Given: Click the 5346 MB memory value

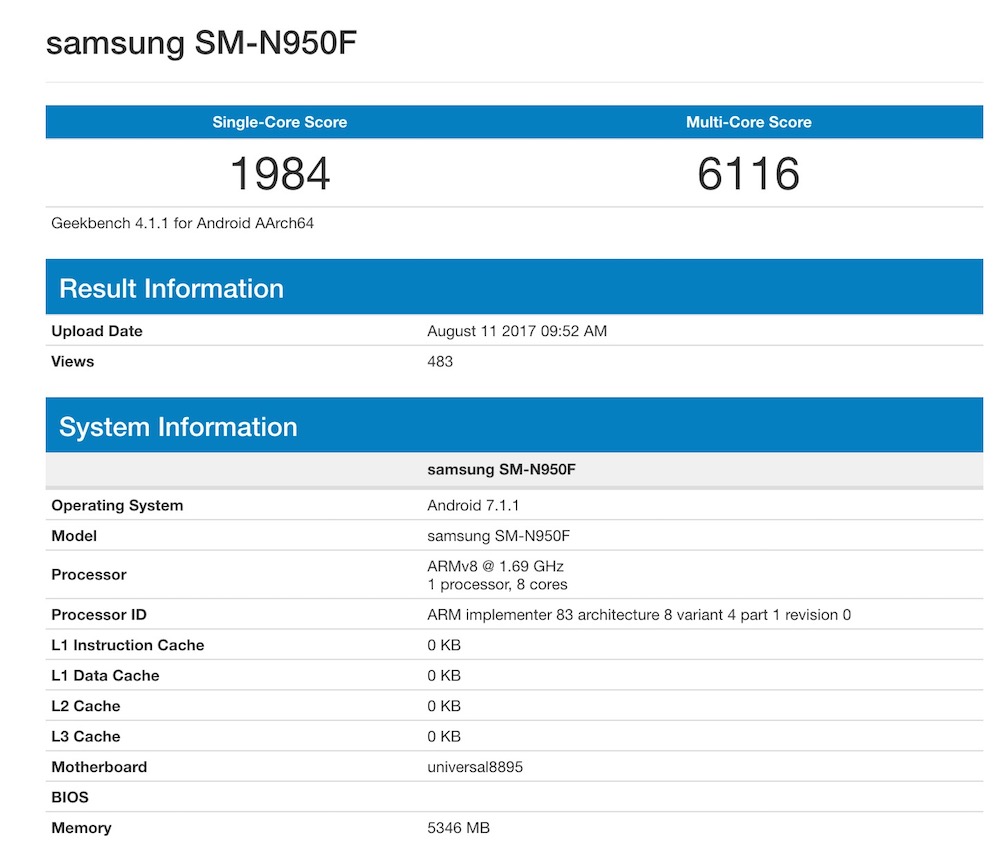Looking at the screenshot, I should tap(458, 828).
